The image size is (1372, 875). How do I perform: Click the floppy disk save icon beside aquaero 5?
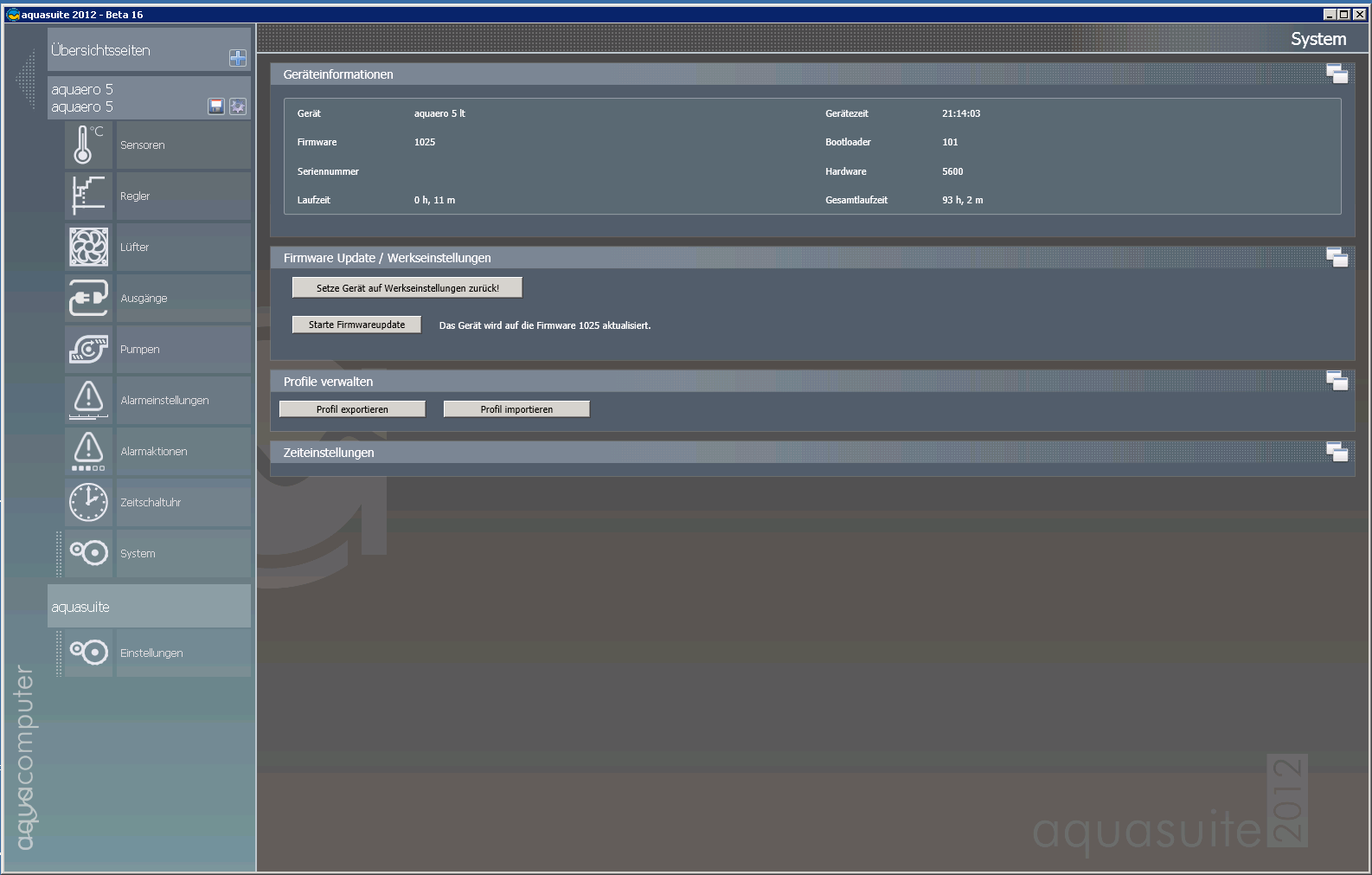click(216, 106)
